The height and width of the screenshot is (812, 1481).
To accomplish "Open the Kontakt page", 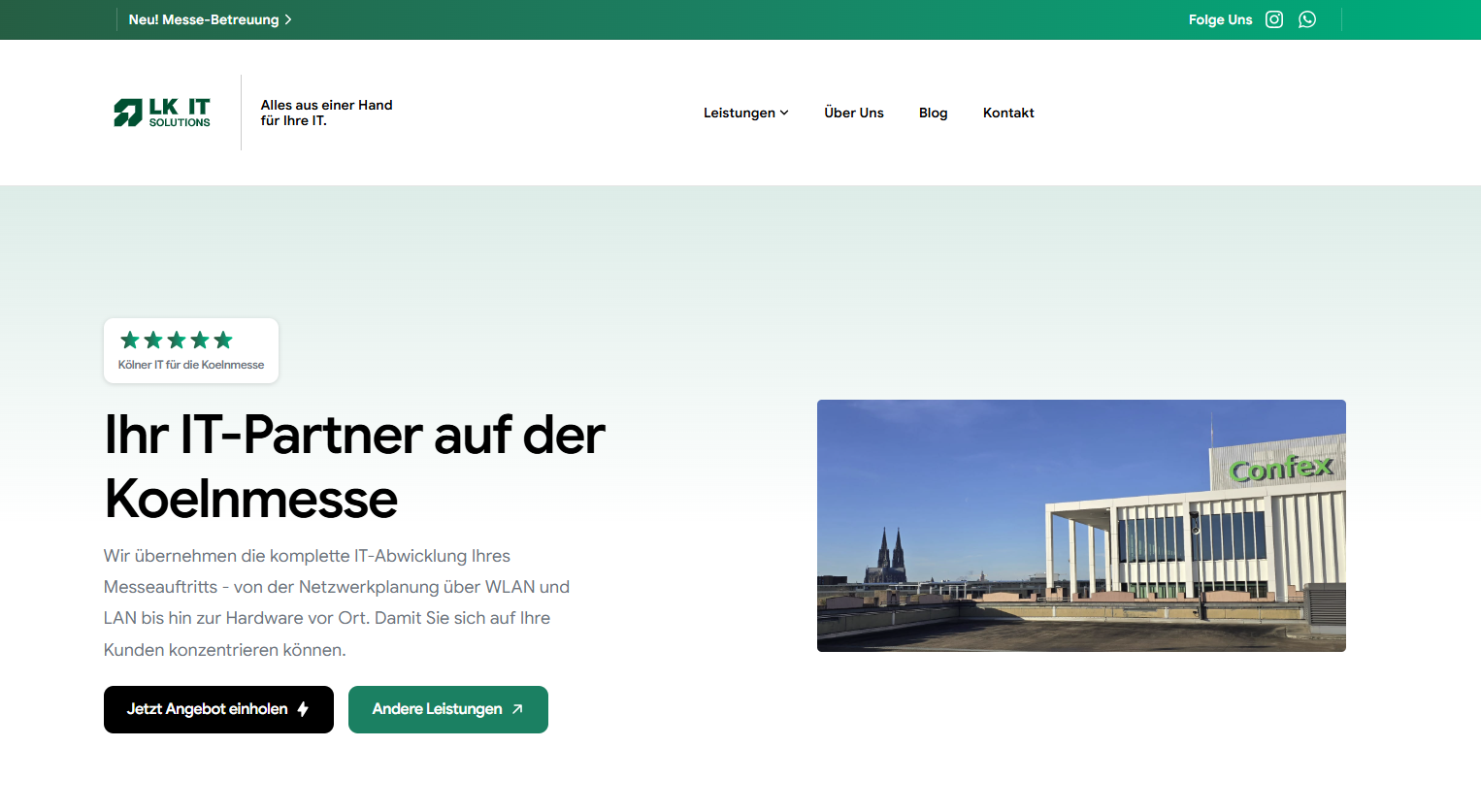I will point(1008,113).
